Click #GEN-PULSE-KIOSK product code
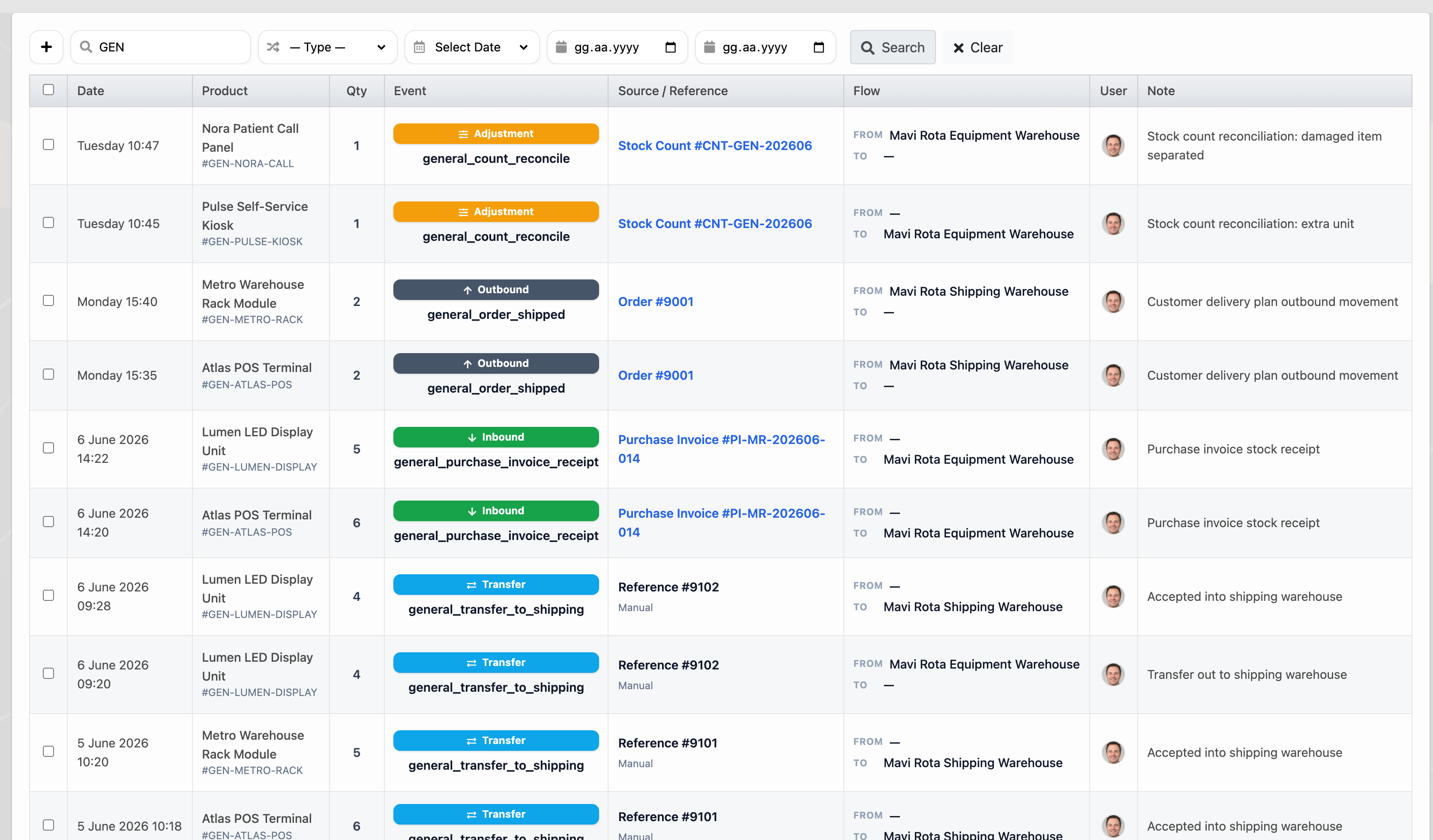The height and width of the screenshot is (840, 1433). 252,242
